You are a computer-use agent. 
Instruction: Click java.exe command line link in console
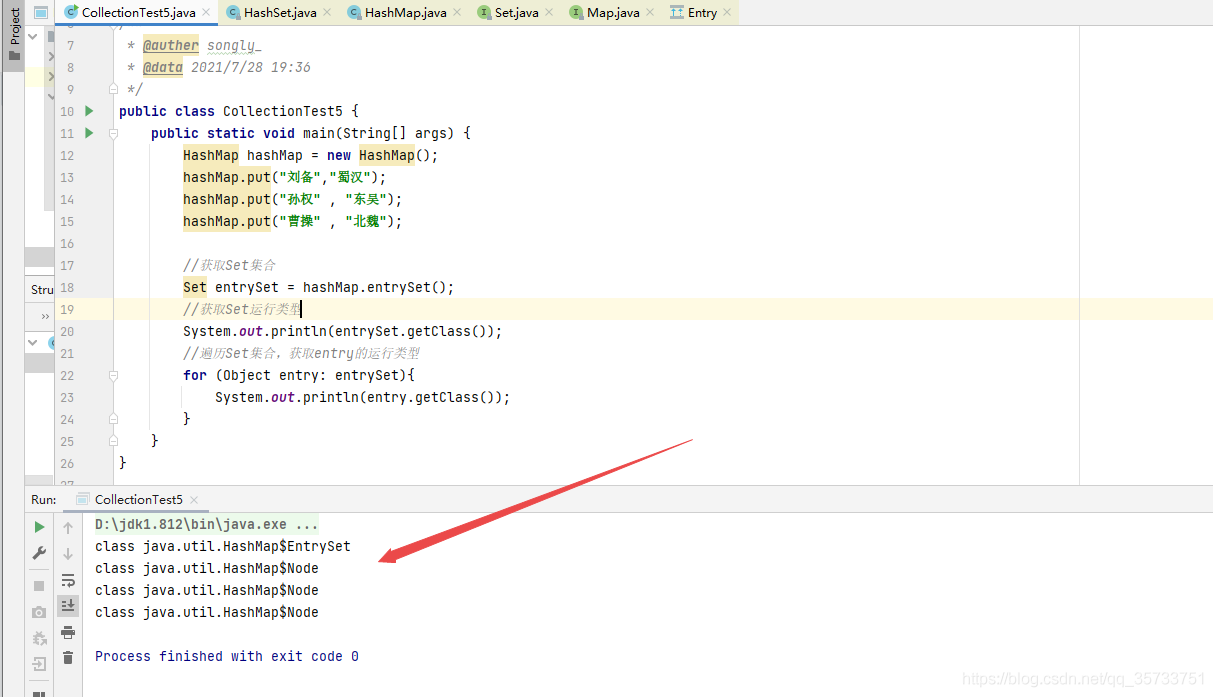207,524
